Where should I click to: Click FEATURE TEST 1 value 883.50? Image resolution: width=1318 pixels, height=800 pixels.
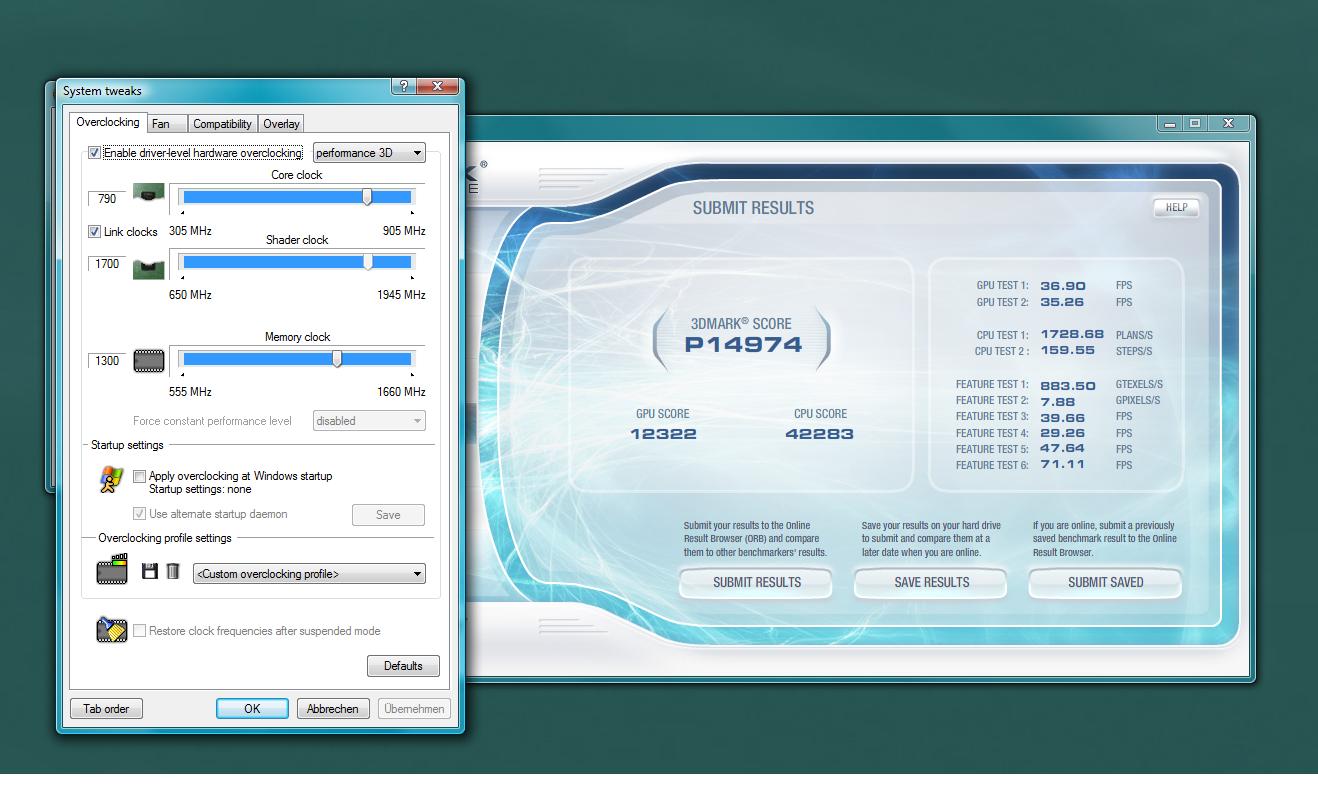pyautogui.click(x=1068, y=385)
